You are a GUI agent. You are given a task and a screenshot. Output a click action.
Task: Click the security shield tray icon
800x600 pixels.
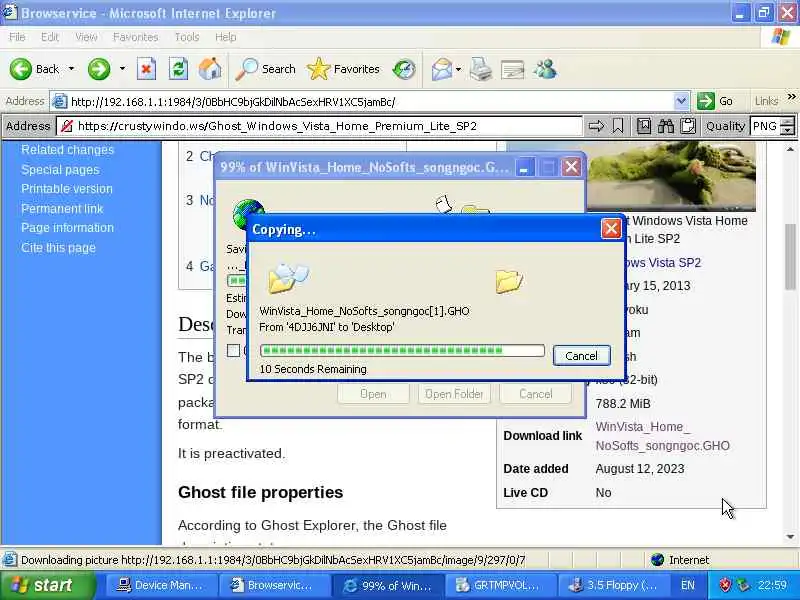(x=725, y=585)
